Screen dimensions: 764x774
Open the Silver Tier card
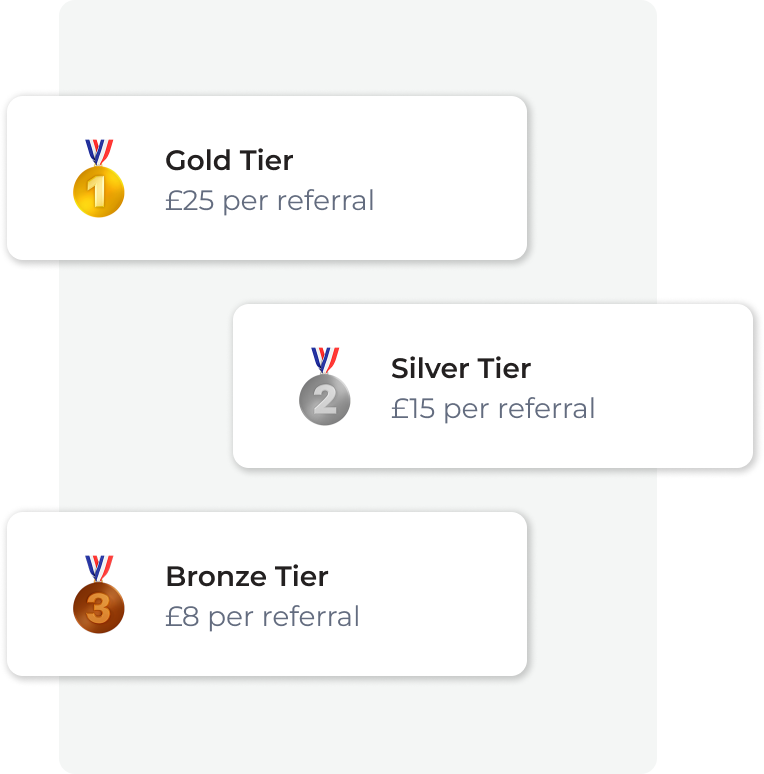(493, 386)
